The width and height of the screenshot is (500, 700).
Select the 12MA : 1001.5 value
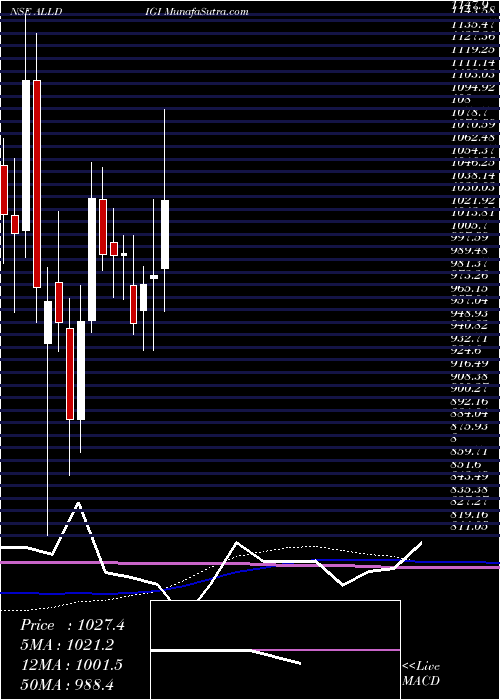(x=71, y=664)
